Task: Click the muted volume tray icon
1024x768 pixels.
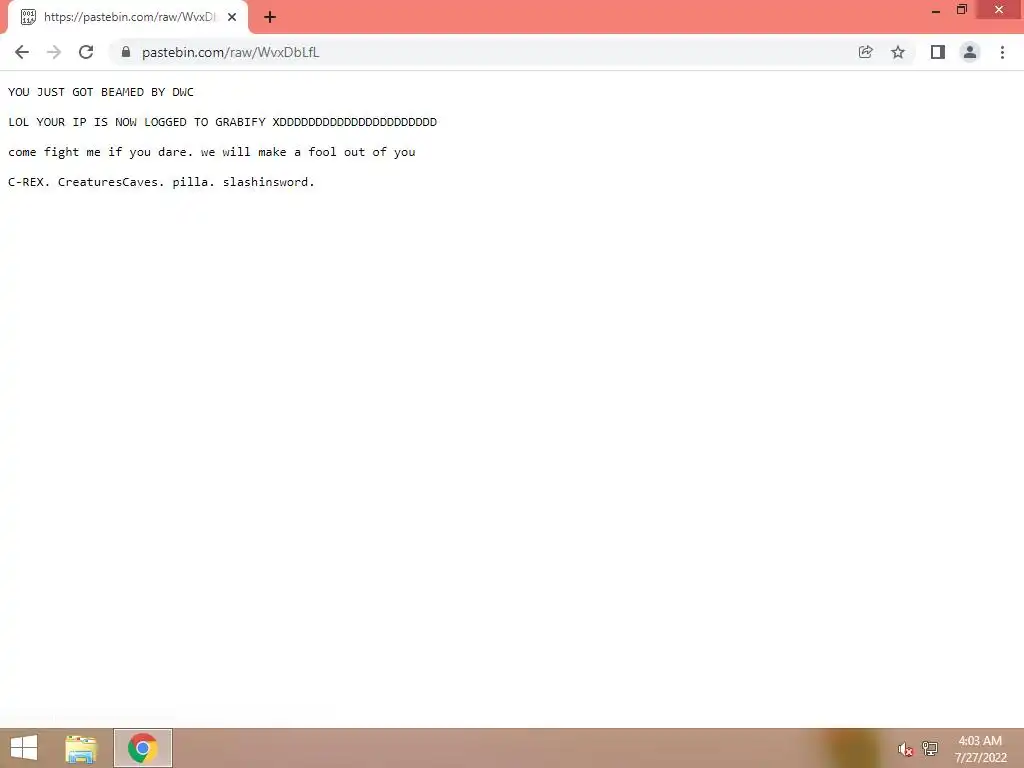Action: [905, 749]
